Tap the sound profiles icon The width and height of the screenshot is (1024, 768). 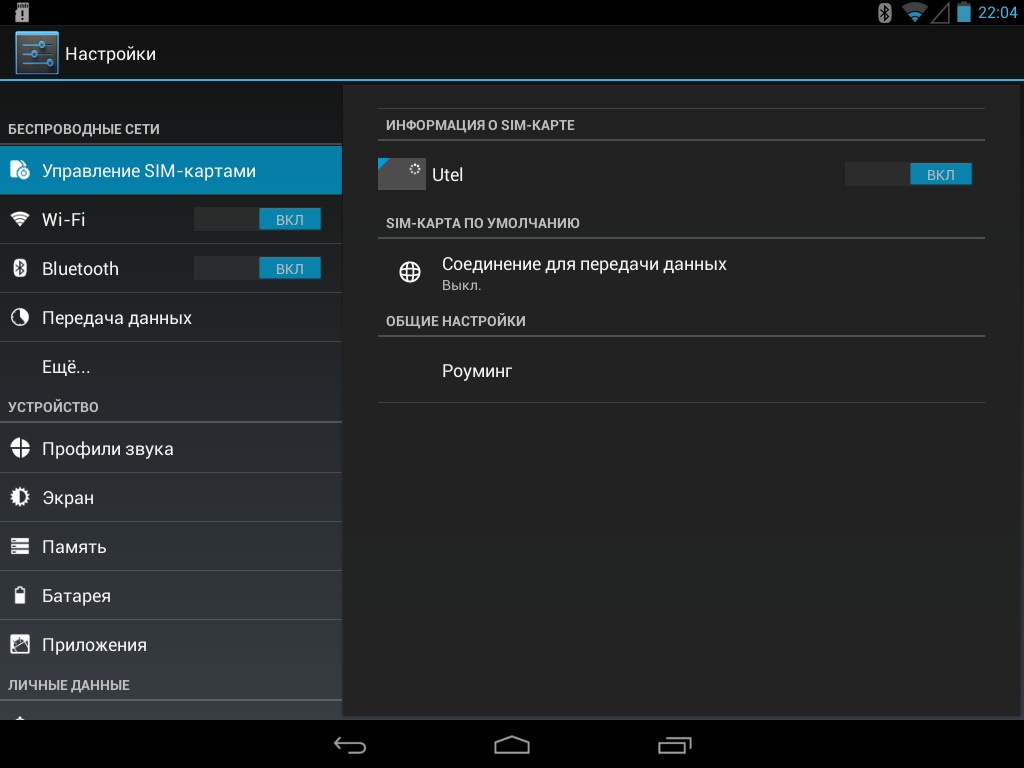point(20,449)
